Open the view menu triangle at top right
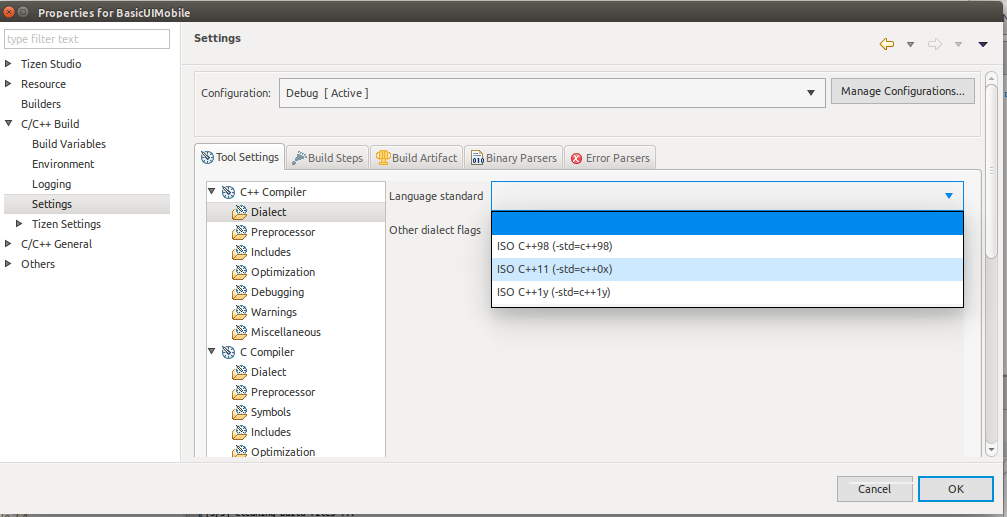The height and width of the screenshot is (517, 1007). pos(983,44)
